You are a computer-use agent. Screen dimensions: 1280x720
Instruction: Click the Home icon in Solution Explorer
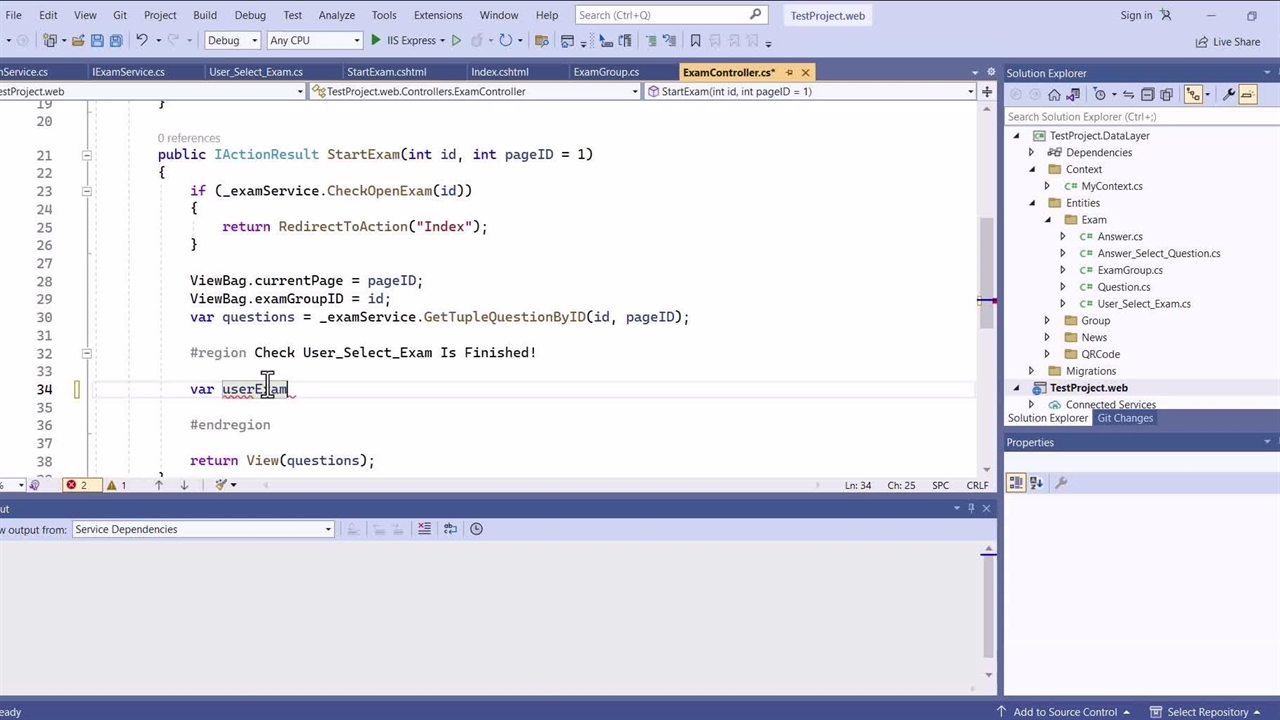pos(1054,94)
